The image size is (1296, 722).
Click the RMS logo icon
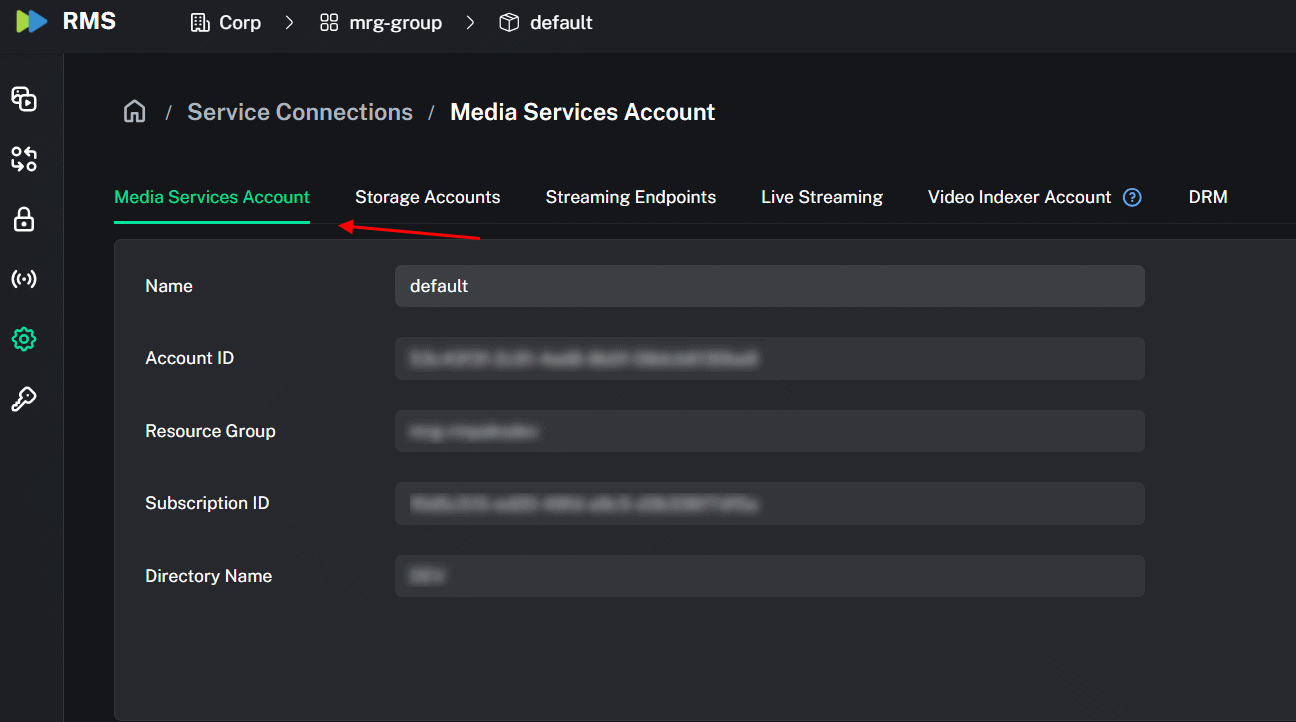click(x=32, y=21)
